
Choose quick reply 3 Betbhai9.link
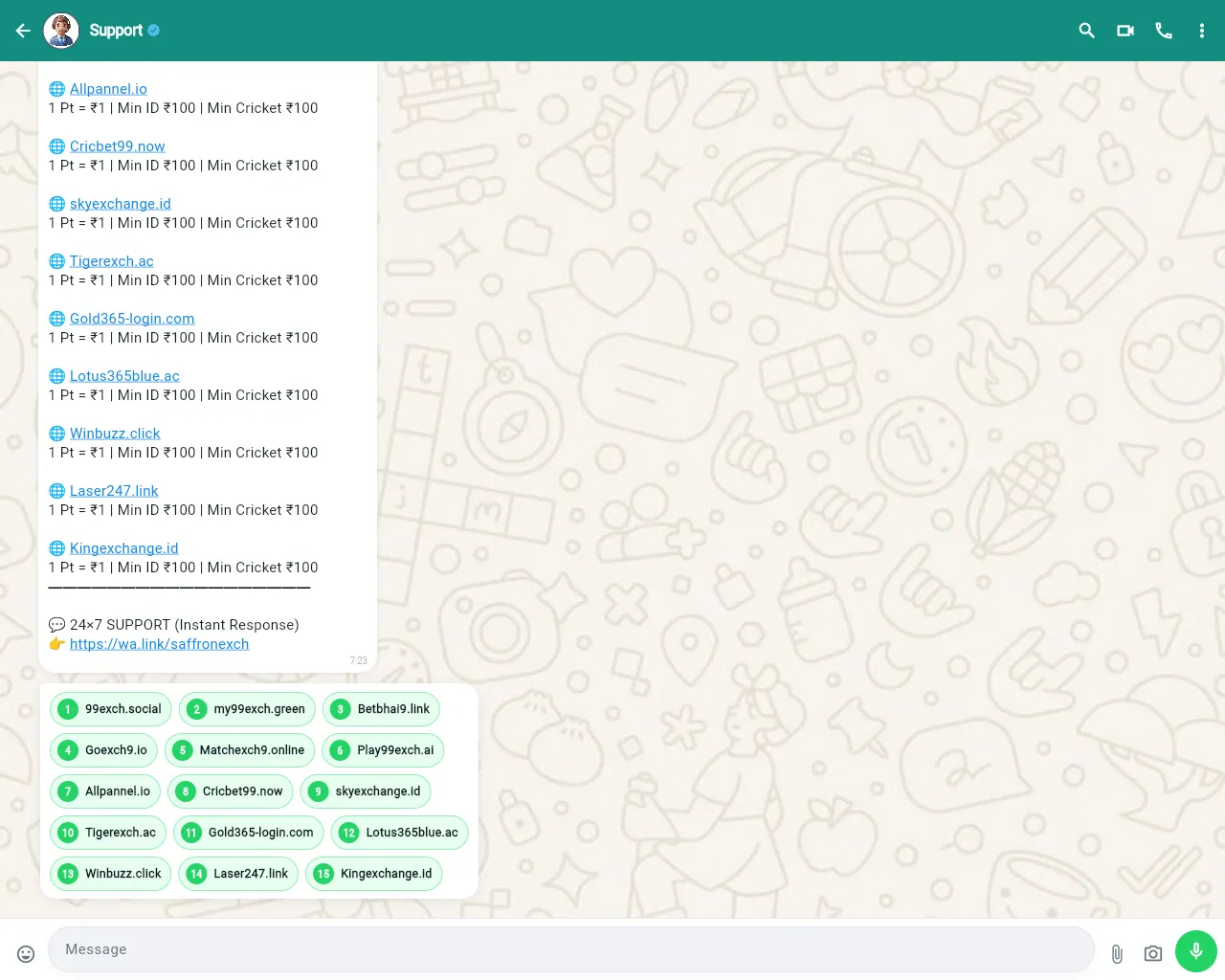click(381, 709)
